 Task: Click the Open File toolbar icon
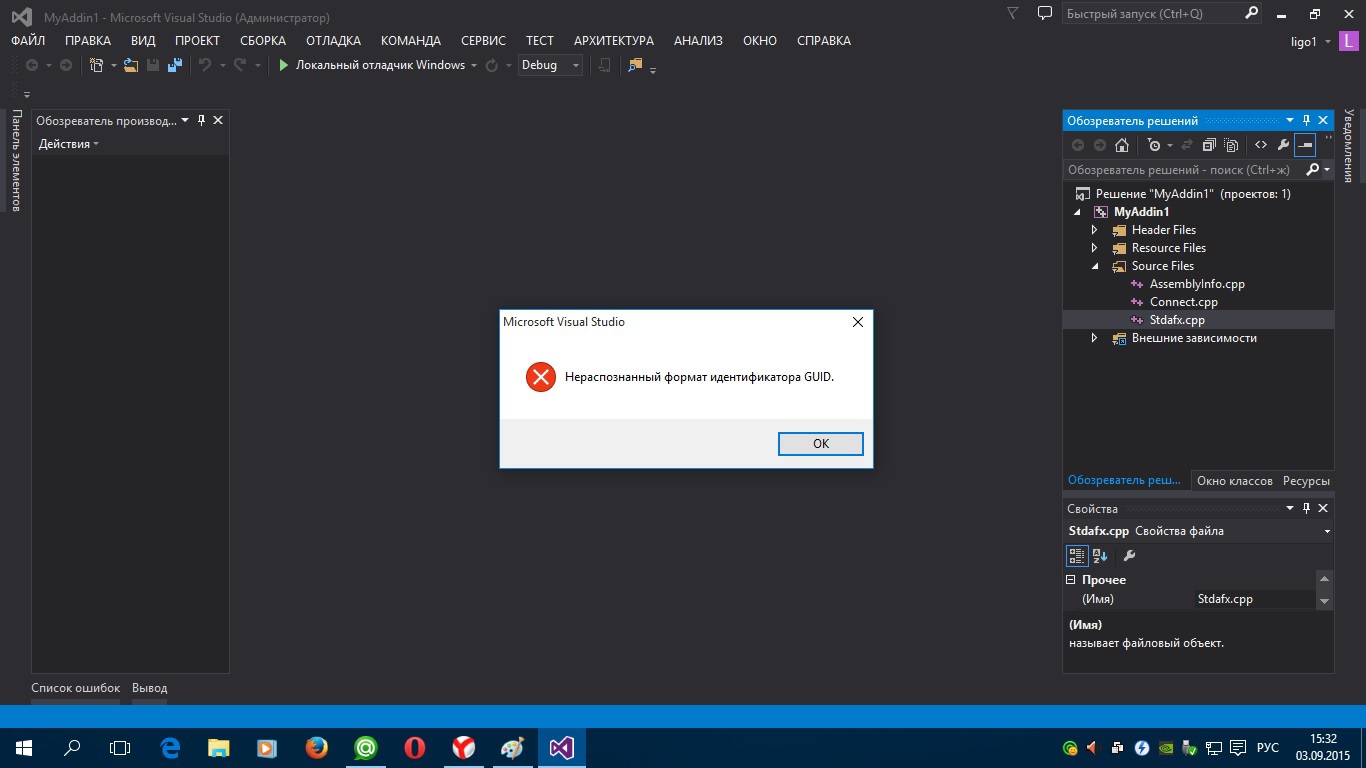131,65
